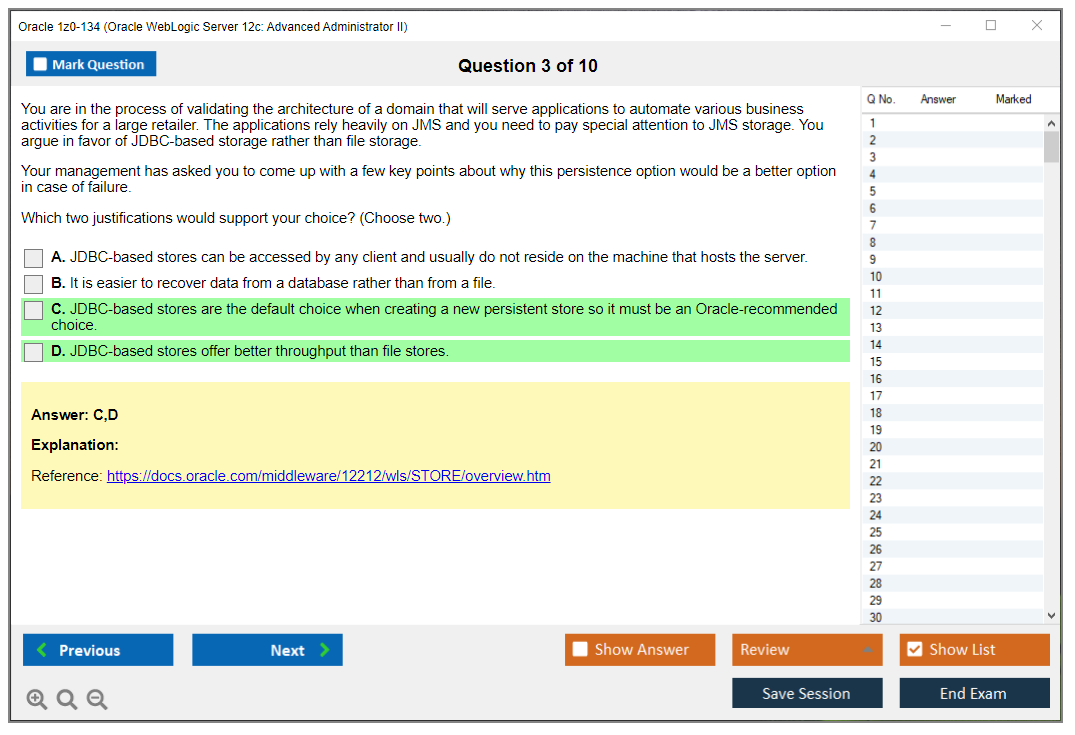Select question 9 in the list

click(x=952, y=259)
